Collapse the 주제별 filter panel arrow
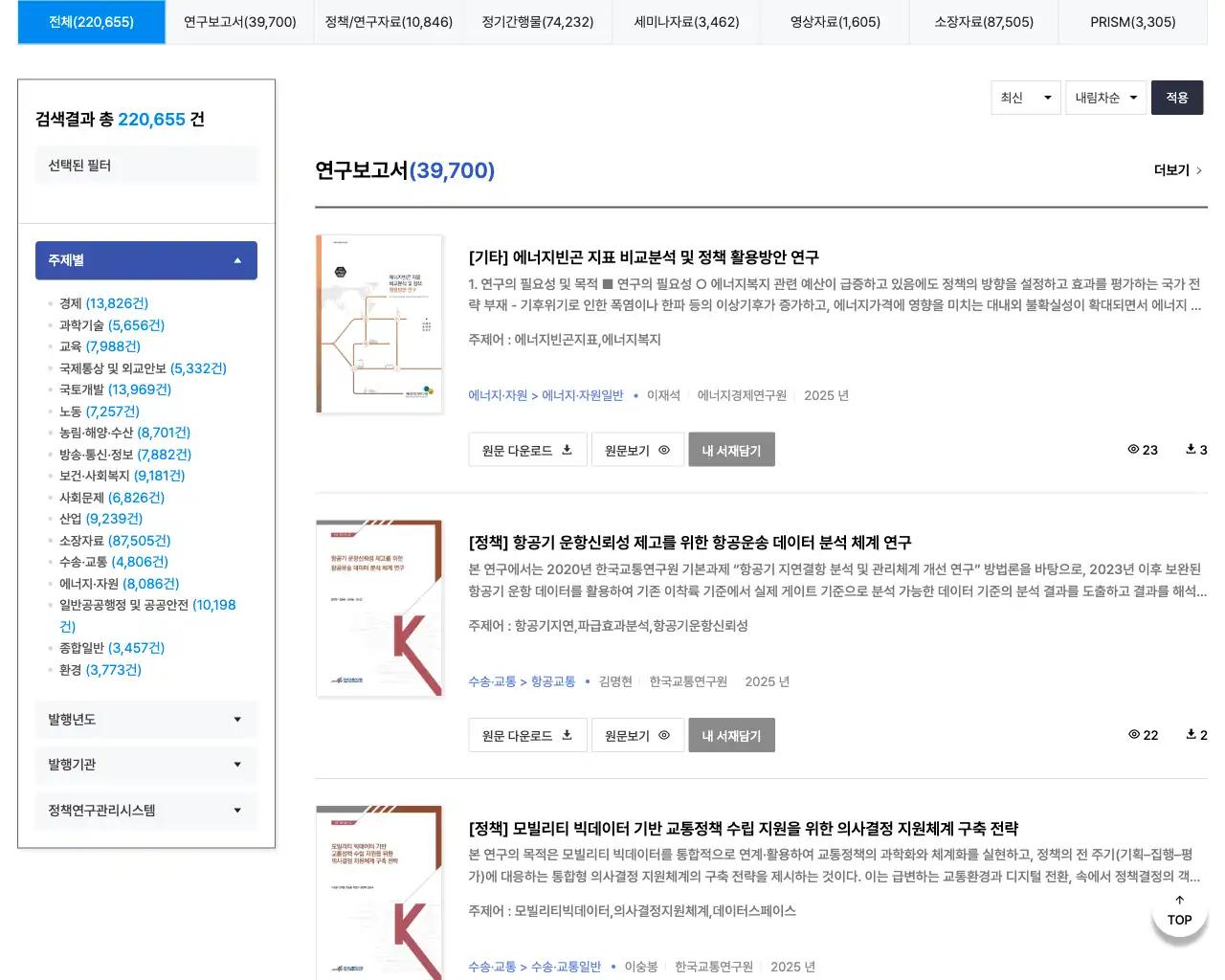This screenshot has width=1225, height=980. pos(237,259)
